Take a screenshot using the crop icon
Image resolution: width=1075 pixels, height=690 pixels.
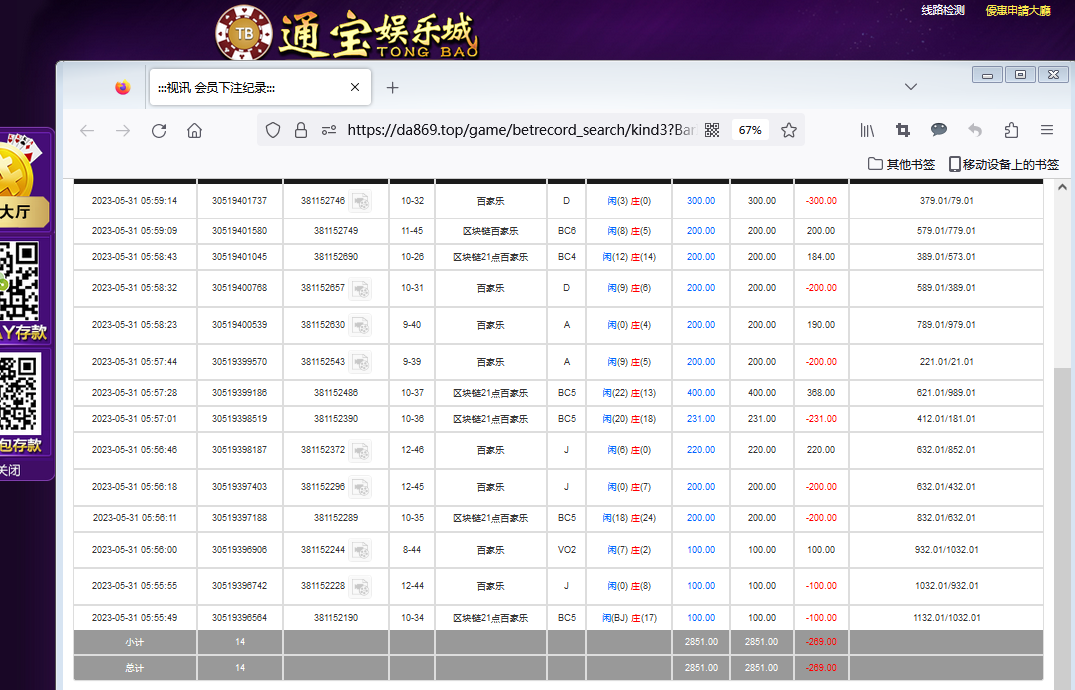pos(903,130)
